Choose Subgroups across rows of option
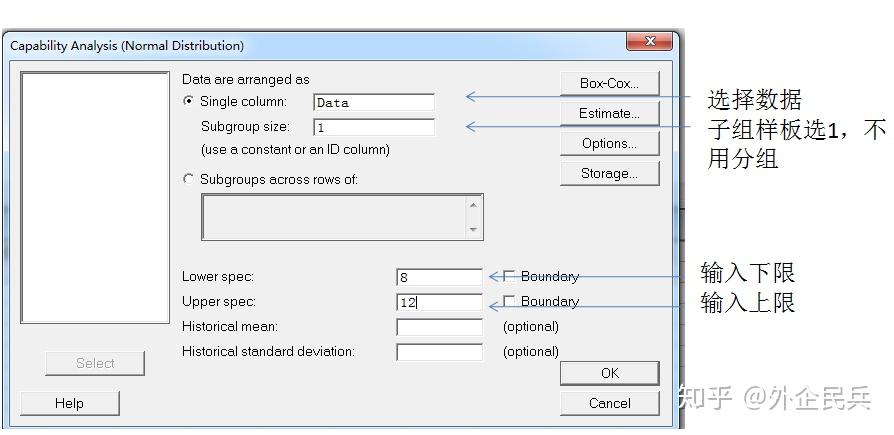Screen dimensions: 894x435 pyautogui.click(x=188, y=179)
